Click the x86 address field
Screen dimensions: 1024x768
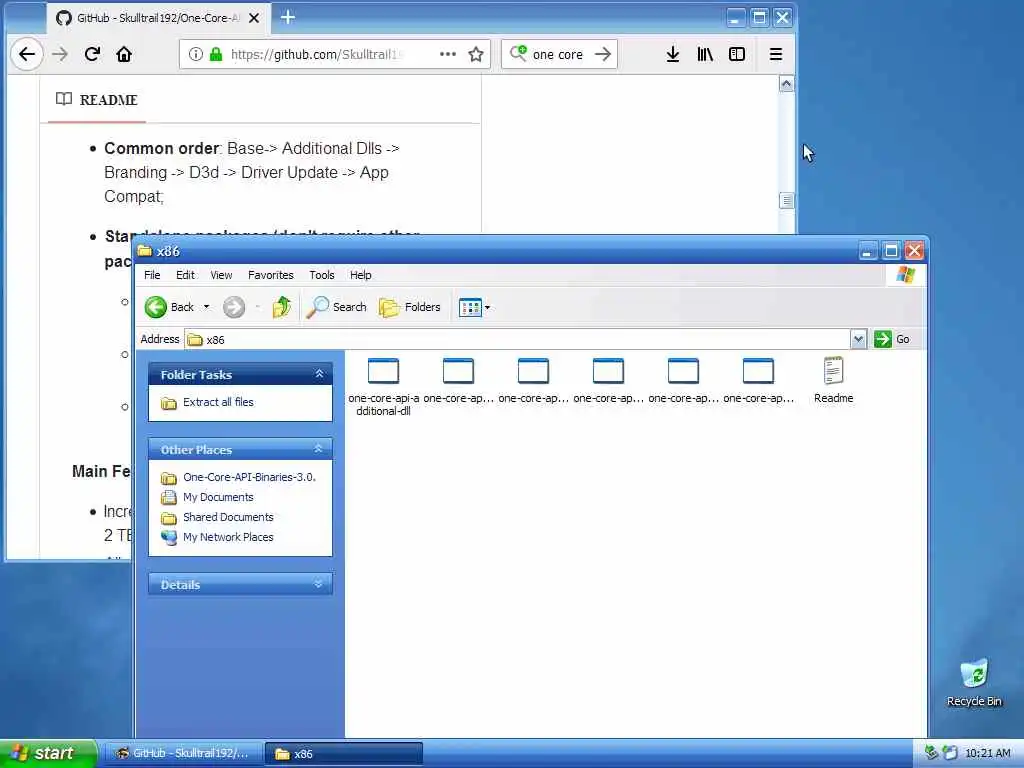pos(517,340)
